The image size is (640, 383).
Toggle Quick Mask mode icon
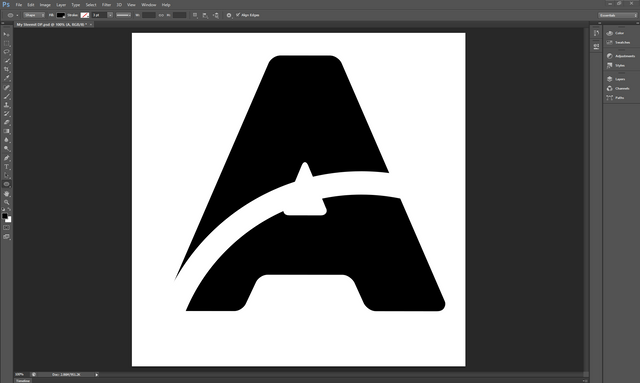[x=7, y=227]
